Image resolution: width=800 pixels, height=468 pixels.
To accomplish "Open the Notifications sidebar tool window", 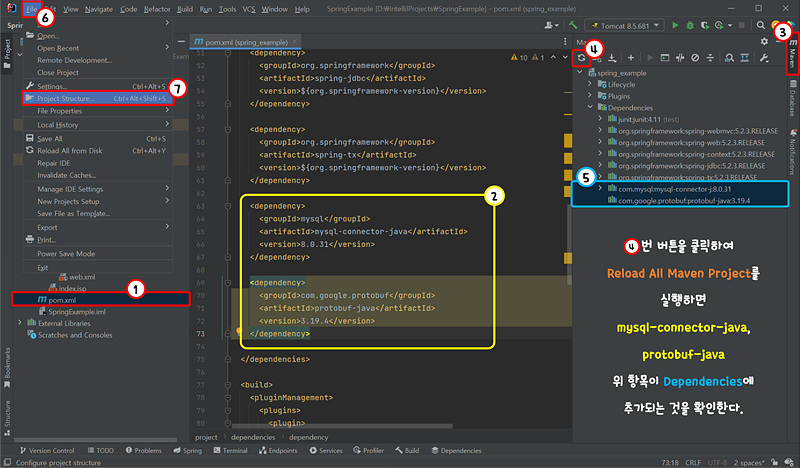I will coord(793,152).
